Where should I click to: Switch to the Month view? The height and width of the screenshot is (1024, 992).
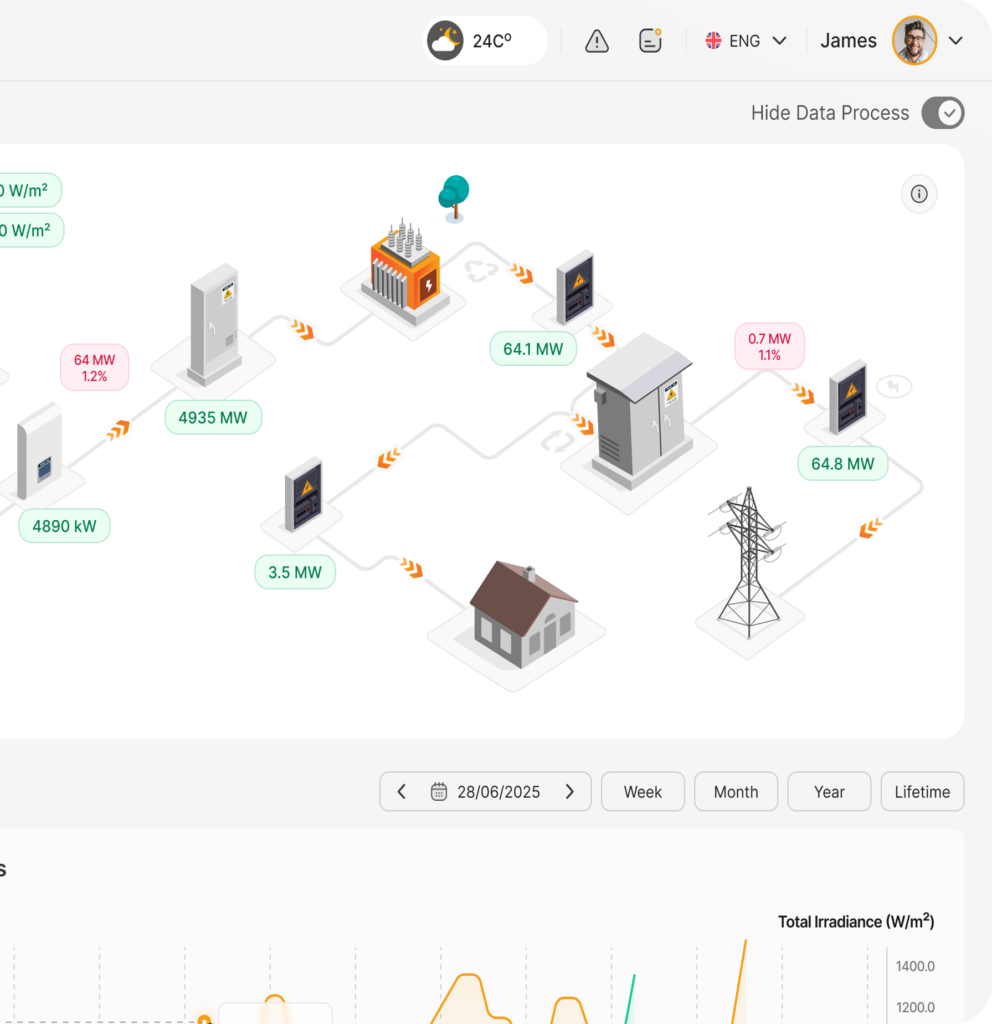pyautogui.click(x=736, y=792)
